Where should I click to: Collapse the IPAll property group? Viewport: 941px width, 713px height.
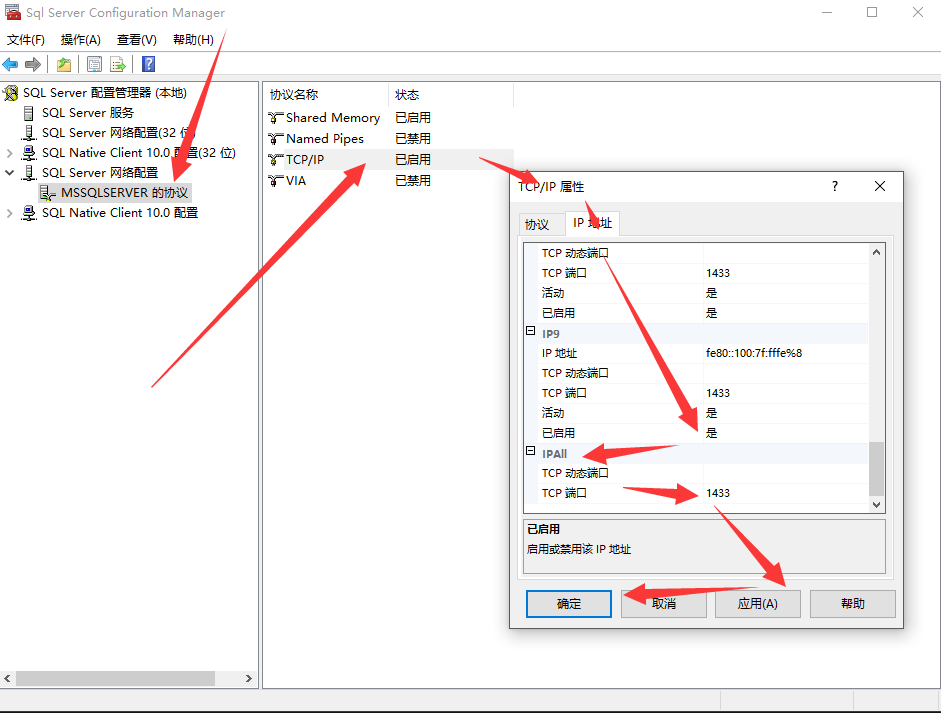(x=531, y=451)
